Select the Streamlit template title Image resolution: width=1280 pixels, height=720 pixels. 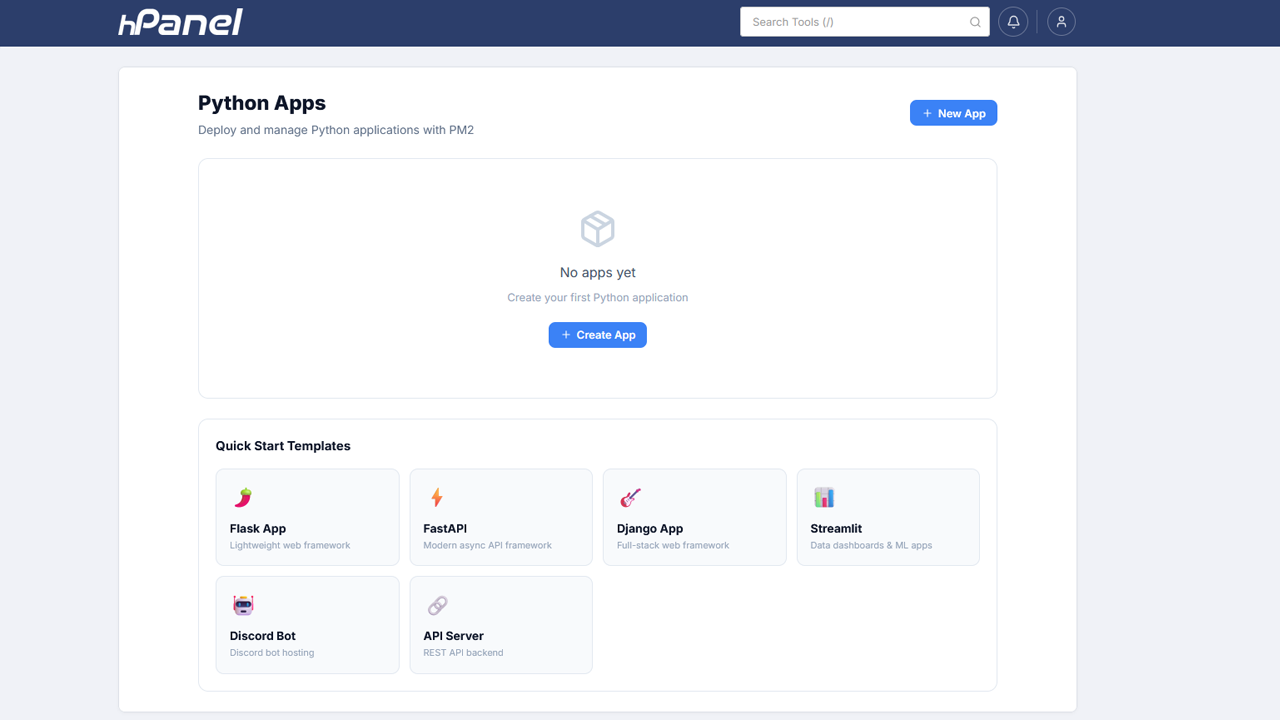coord(836,528)
